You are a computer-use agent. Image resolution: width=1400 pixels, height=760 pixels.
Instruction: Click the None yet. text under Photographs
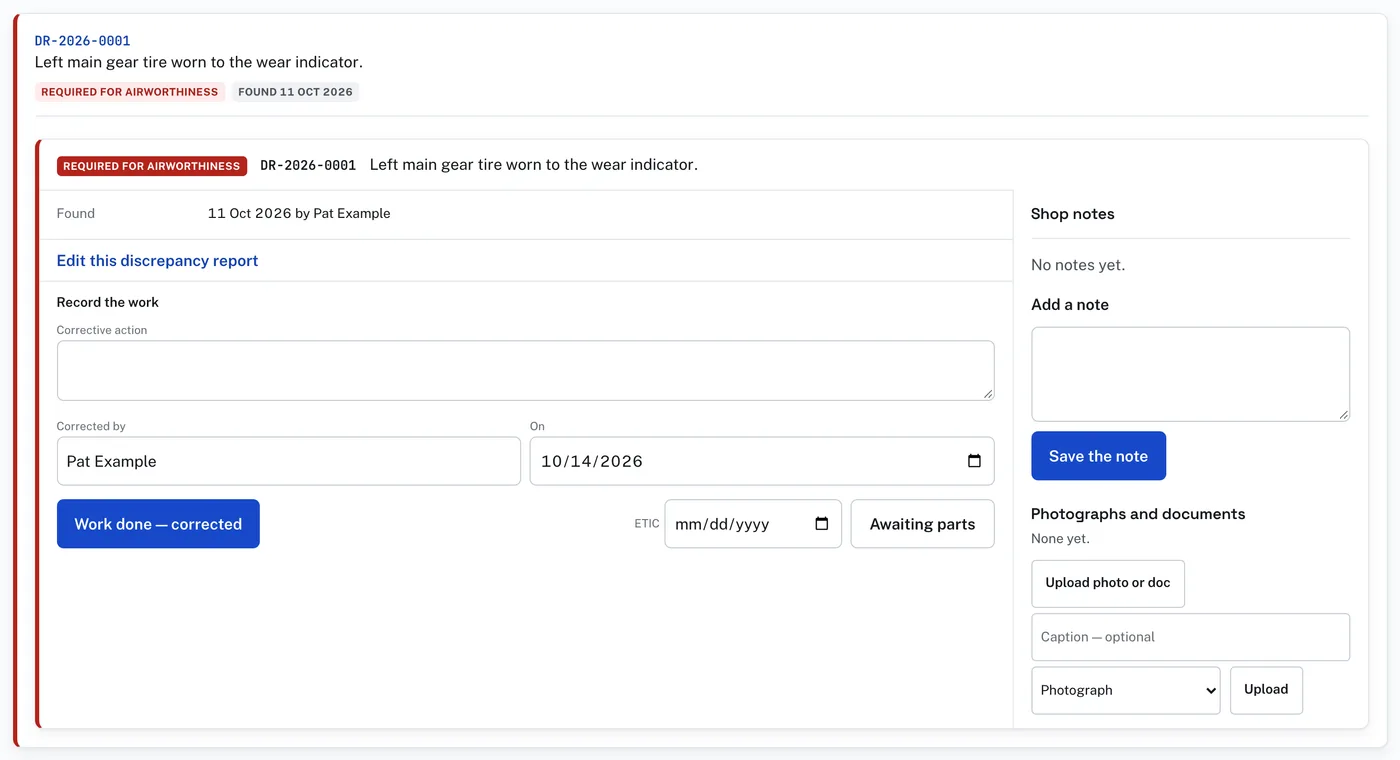1060,538
